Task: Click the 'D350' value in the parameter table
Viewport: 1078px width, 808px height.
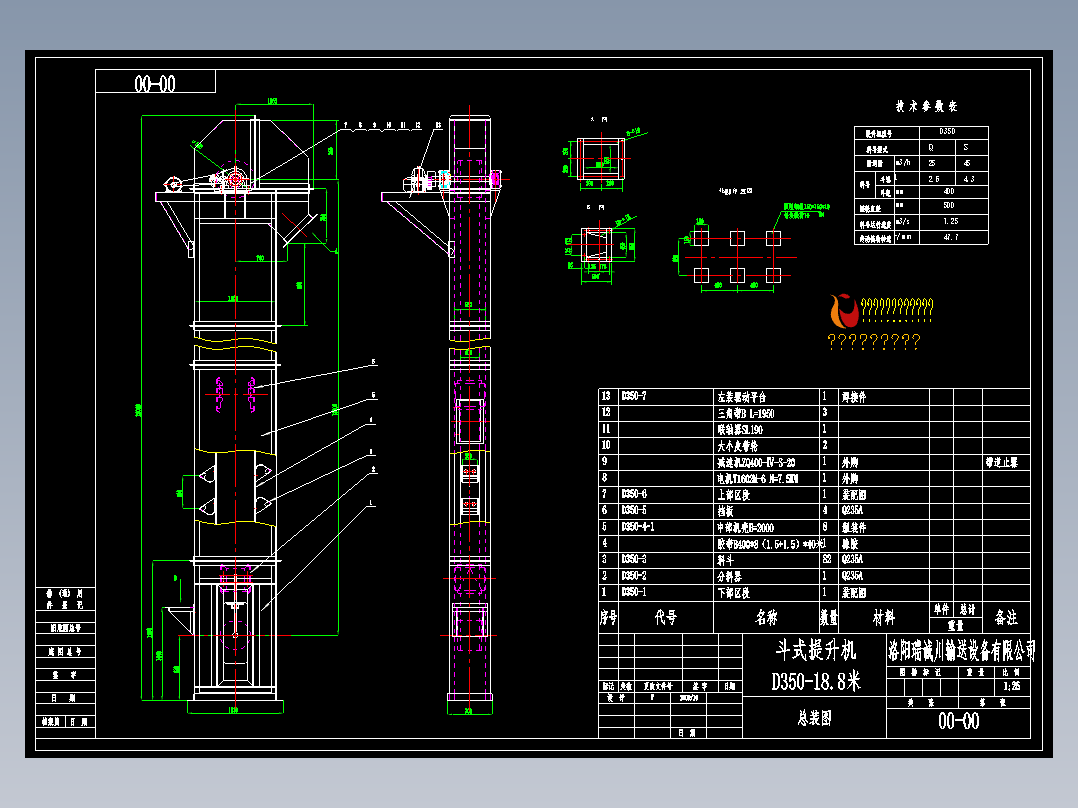Action: 947,131
